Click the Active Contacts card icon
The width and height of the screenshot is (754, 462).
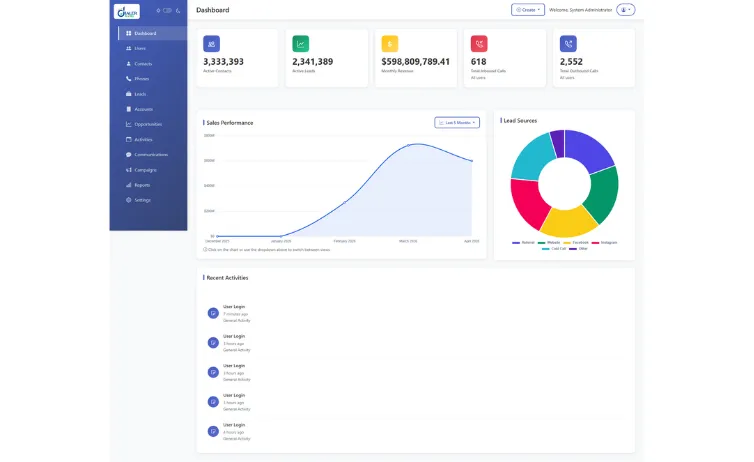click(x=212, y=44)
